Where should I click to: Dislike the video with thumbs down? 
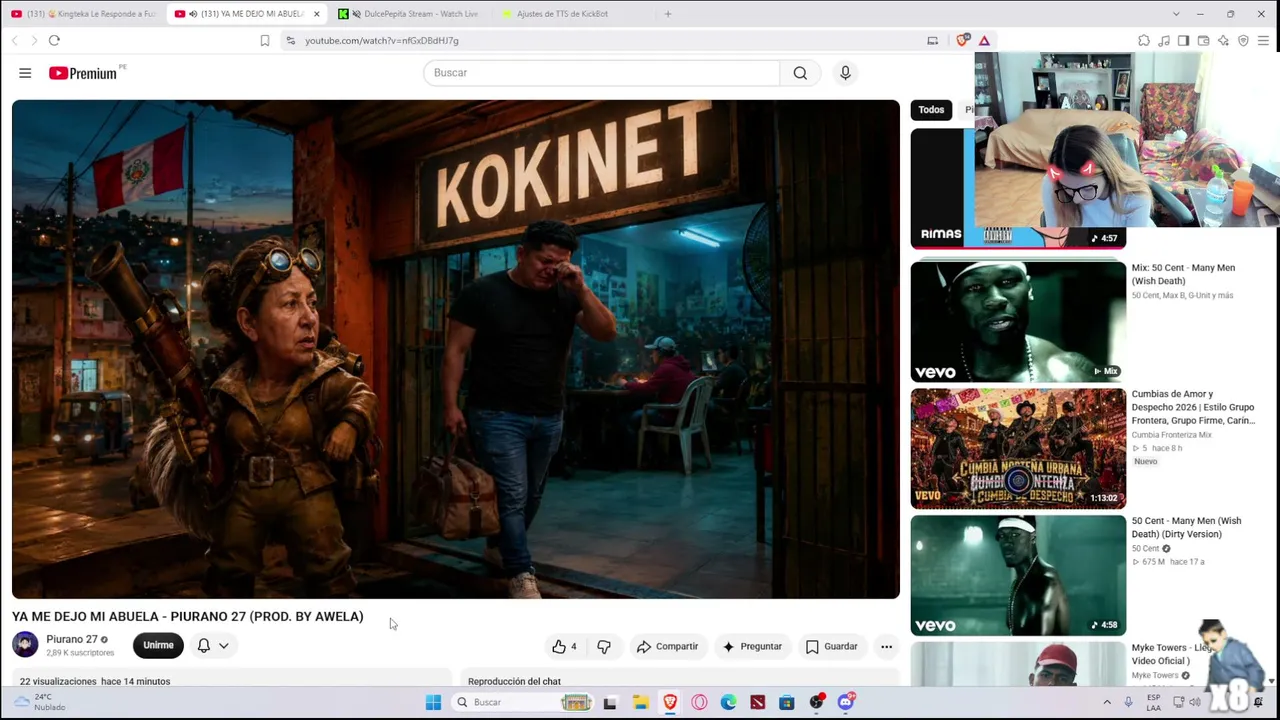pyautogui.click(x=603, y=647)
